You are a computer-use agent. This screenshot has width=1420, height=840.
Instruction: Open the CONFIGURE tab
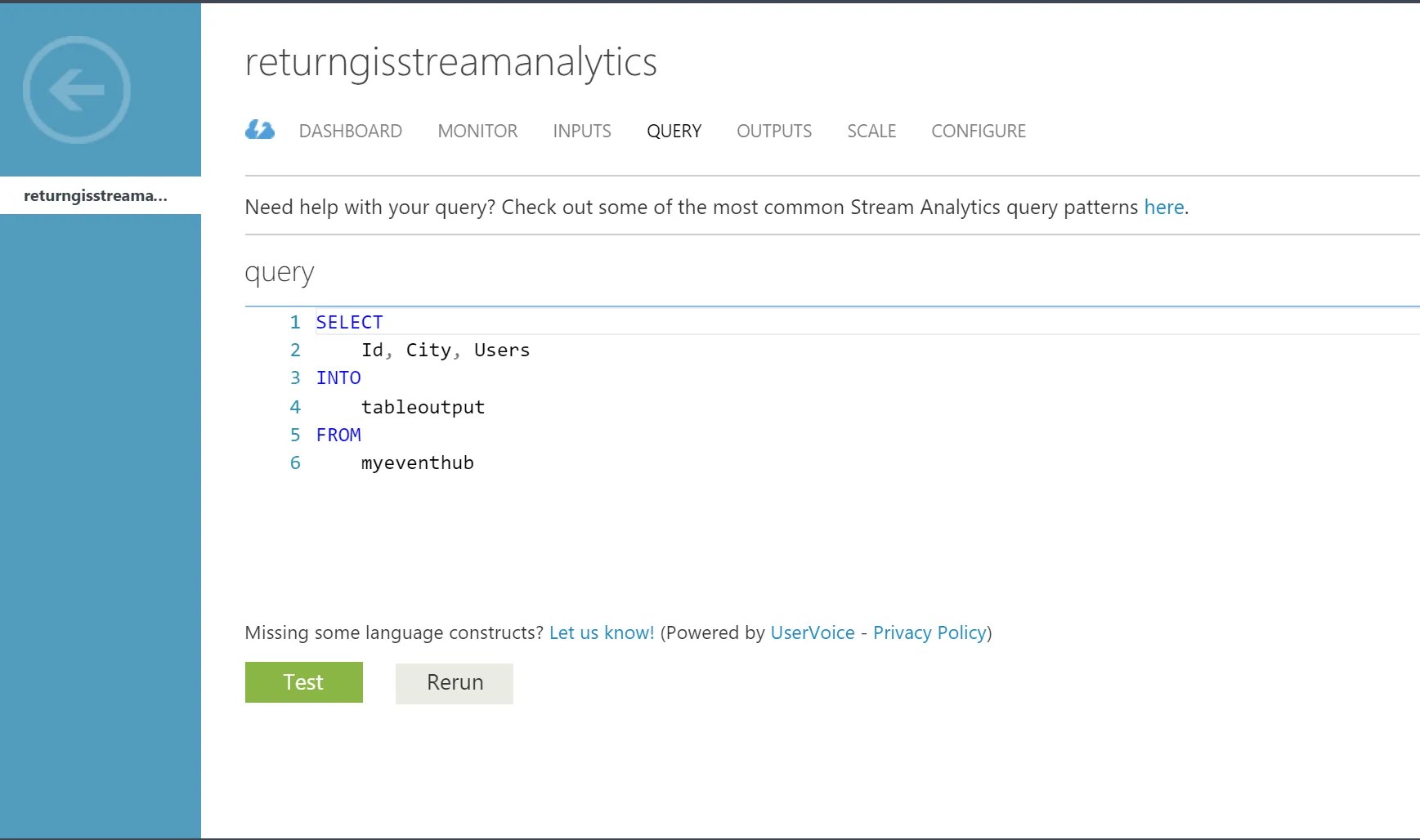[x=979, y=131]
